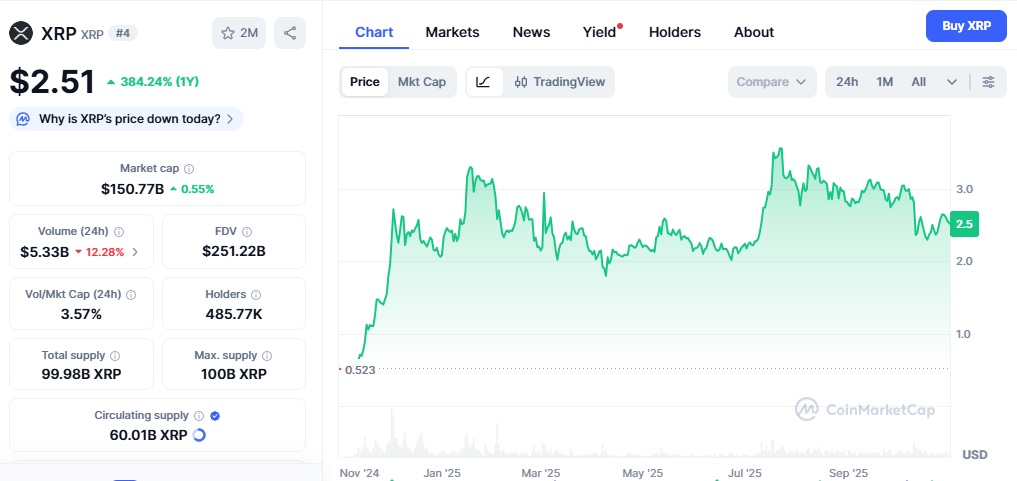This screenshot has height=481, width=1017.
Task: Click the Buy XRP button
Action: (966, 26)
